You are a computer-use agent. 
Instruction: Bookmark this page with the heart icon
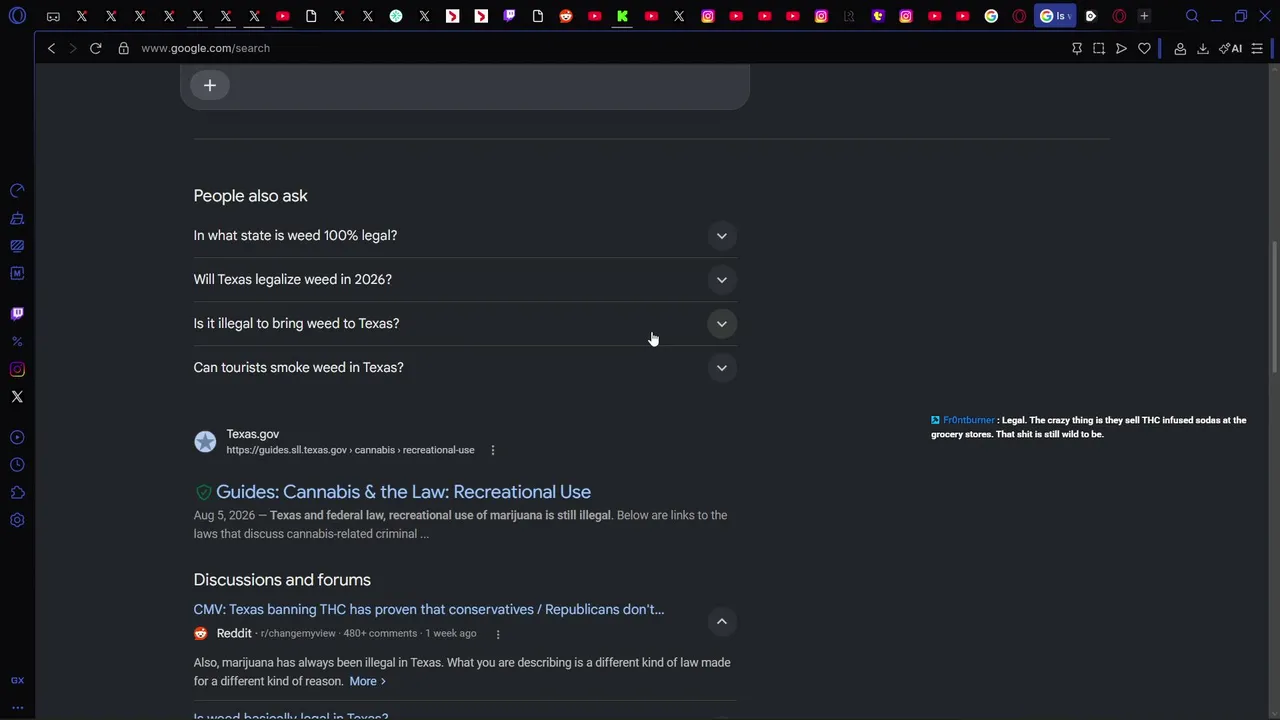1144,48
